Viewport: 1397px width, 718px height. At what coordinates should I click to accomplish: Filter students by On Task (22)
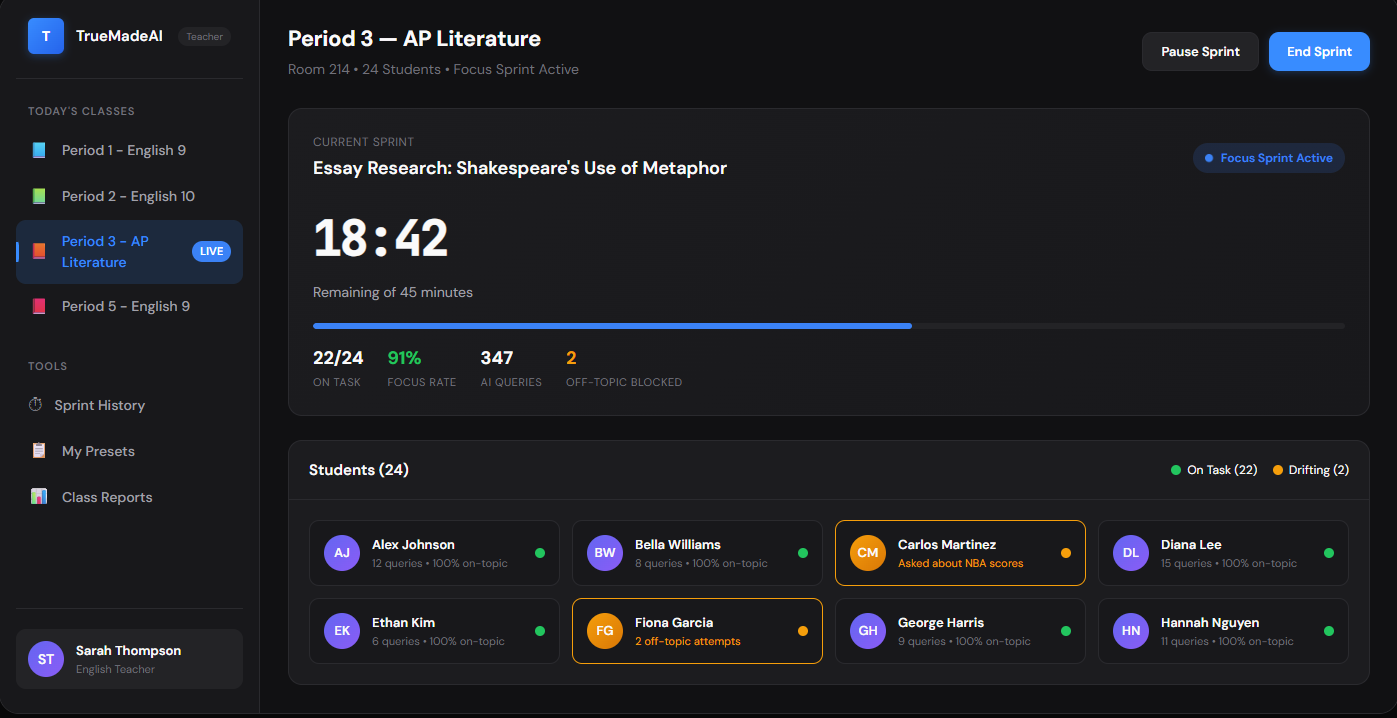coord(1214,470)
